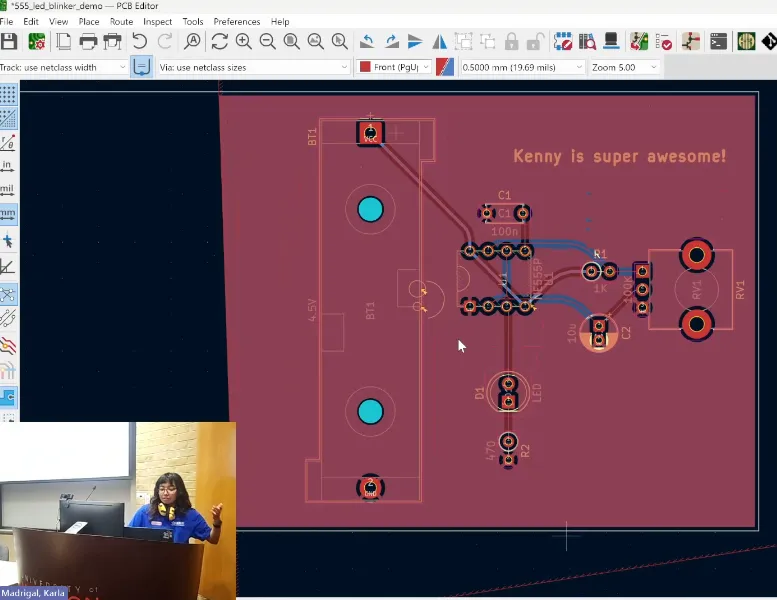Group the selected items

(463, 42)
